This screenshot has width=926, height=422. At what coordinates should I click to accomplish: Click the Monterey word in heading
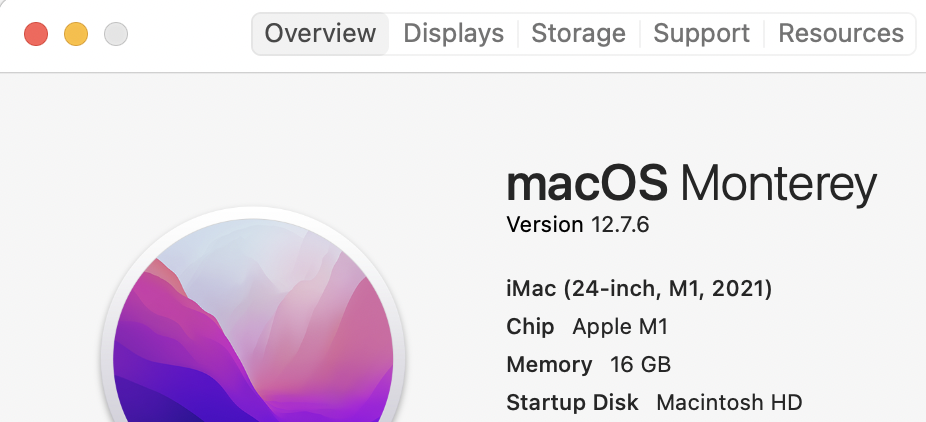coord(778,185)
